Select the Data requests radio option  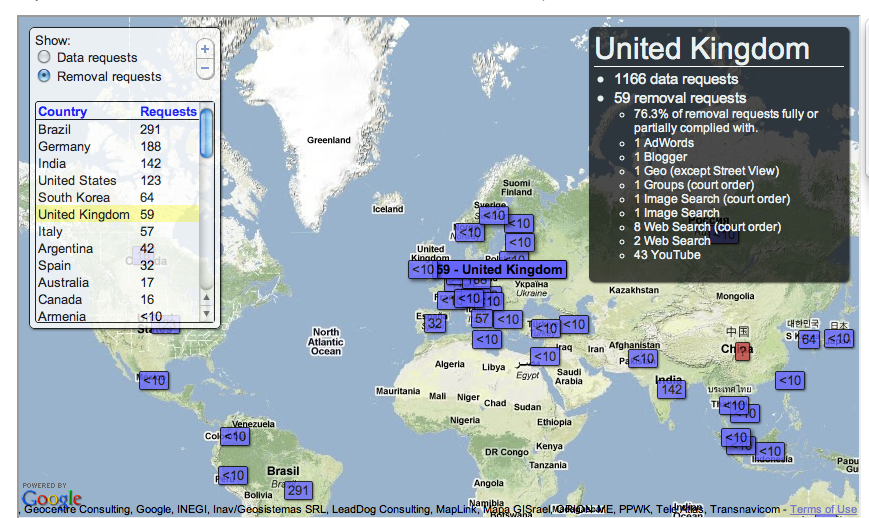(44, 57)
